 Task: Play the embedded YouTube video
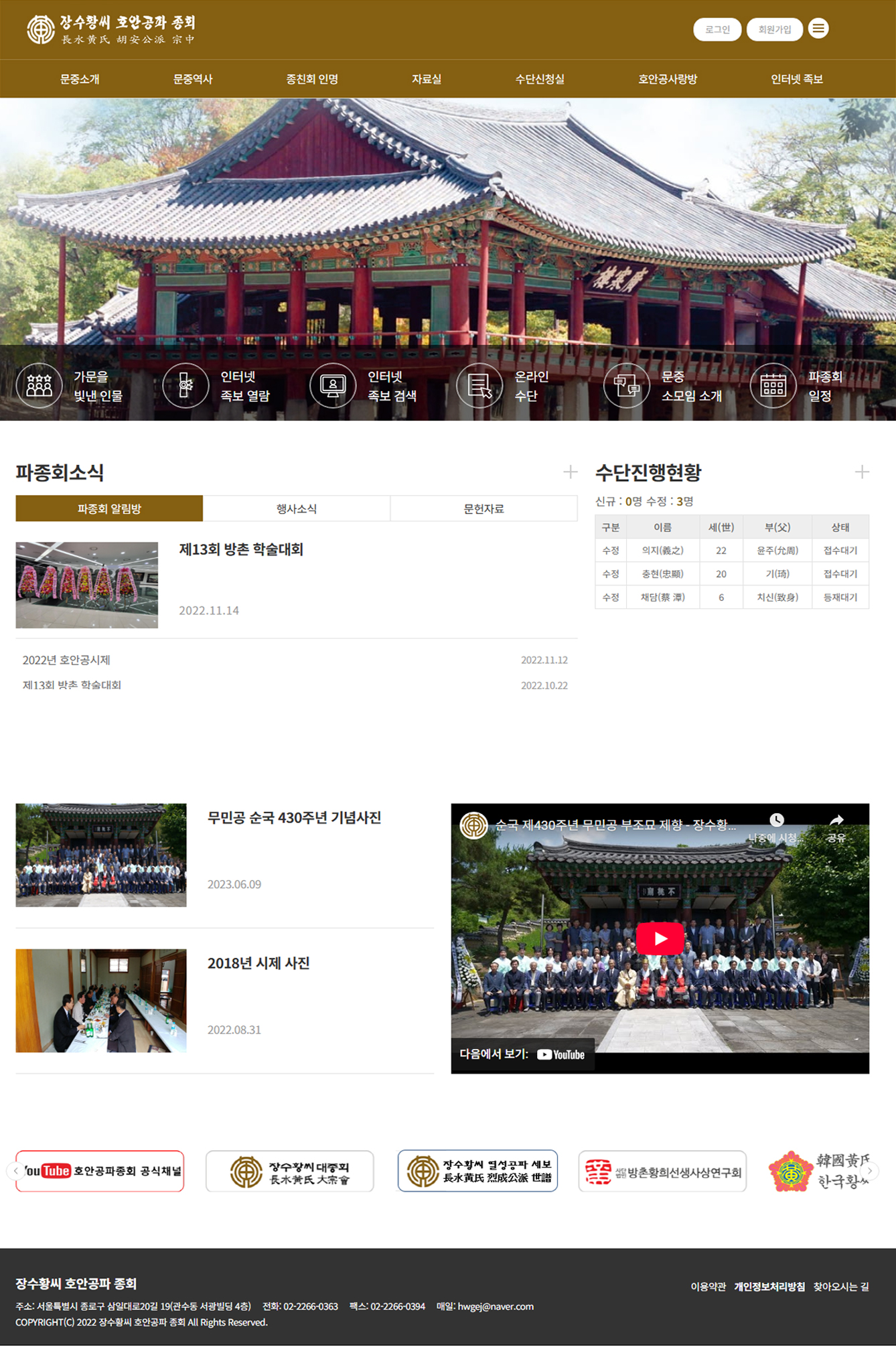coord(660,938)
